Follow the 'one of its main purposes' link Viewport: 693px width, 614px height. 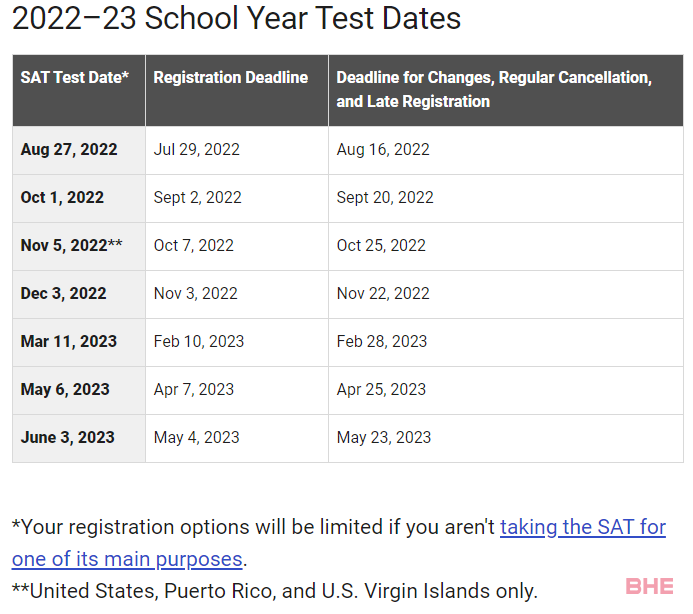coord(127,559)
